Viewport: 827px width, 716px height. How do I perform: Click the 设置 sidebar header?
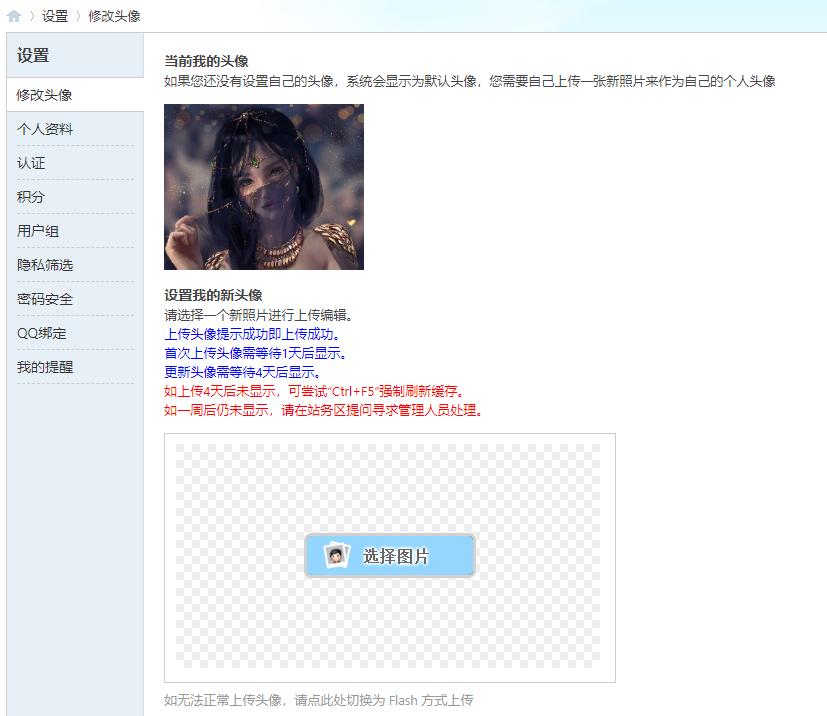[32, 57]
